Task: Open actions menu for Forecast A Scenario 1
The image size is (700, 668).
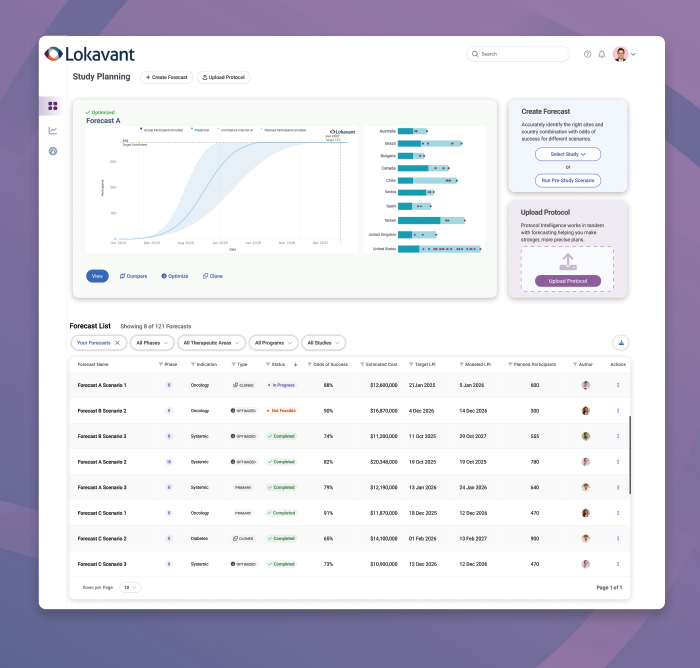Action: (618, 385)
